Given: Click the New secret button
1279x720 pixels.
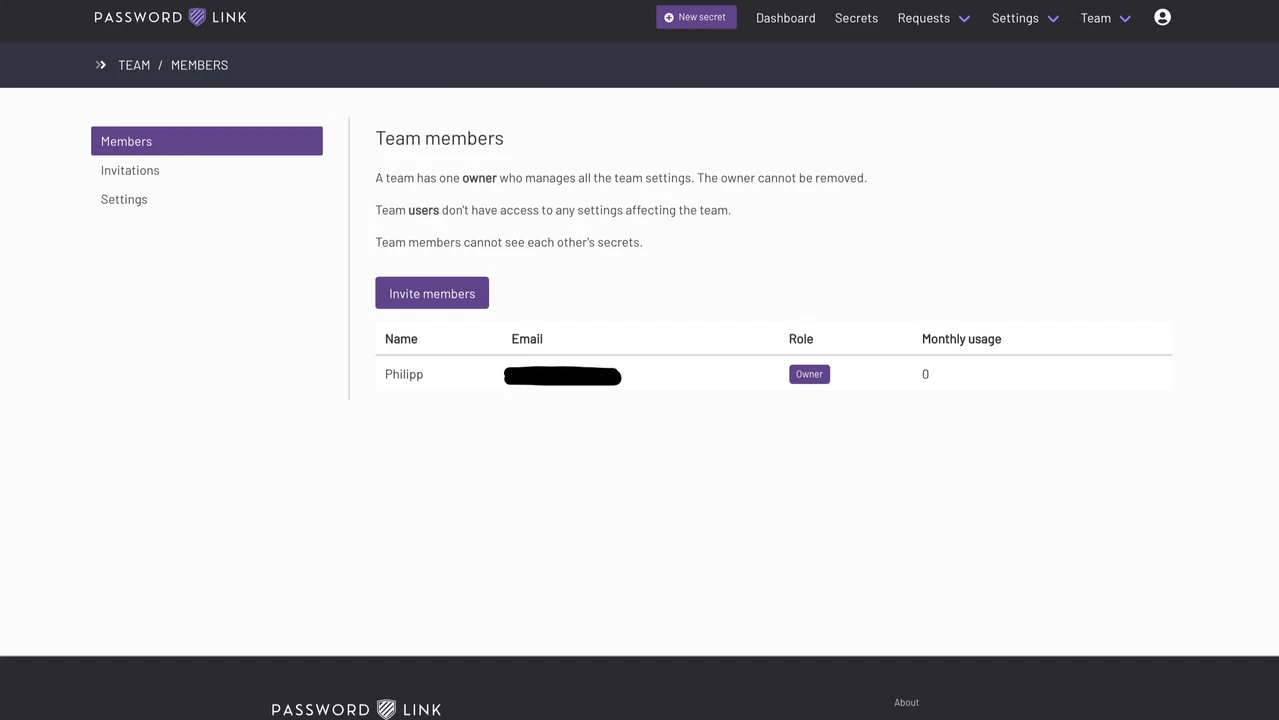Looking at the screenshot, I should point(696,17).
